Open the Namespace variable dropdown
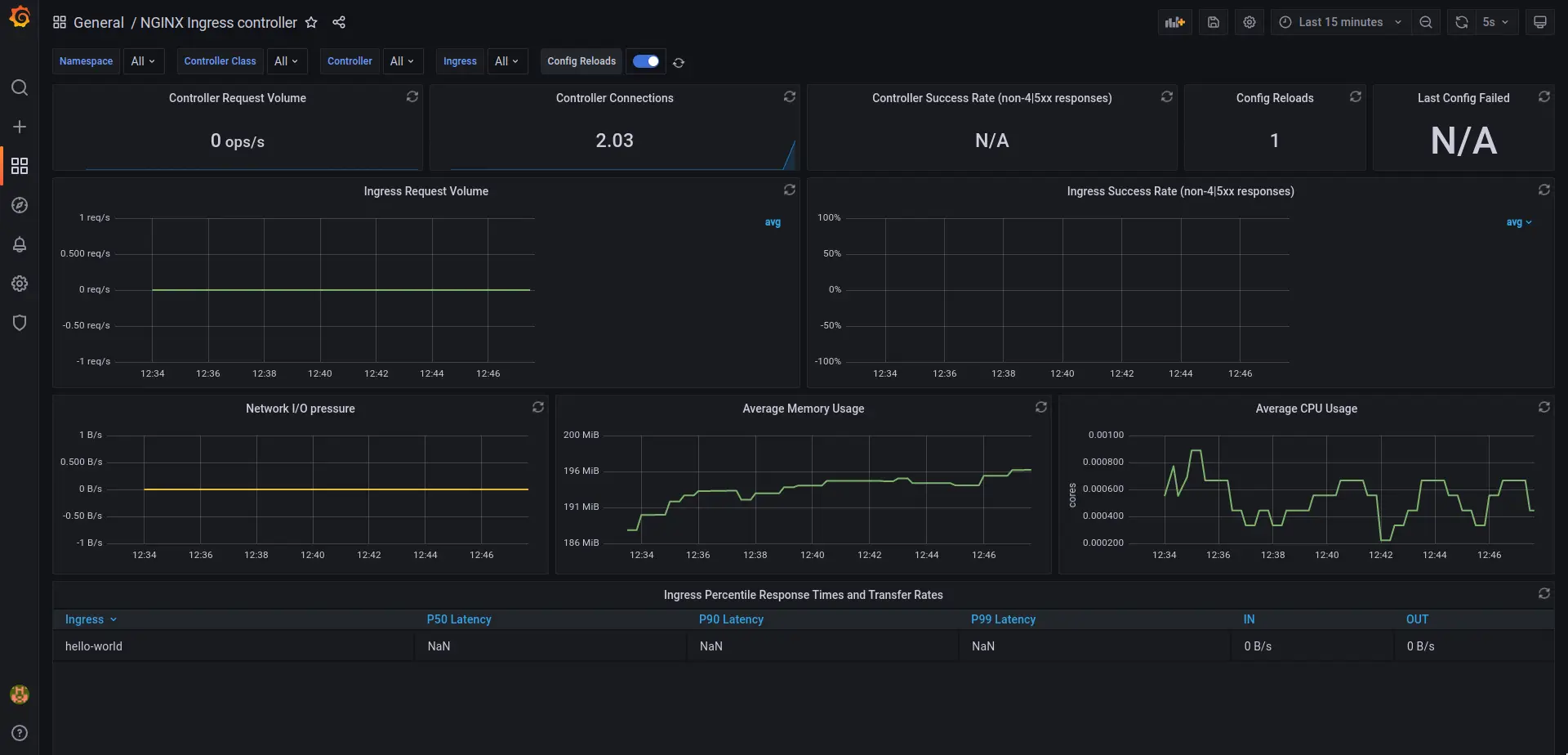1568x755 pixels. tap(144, 61)
